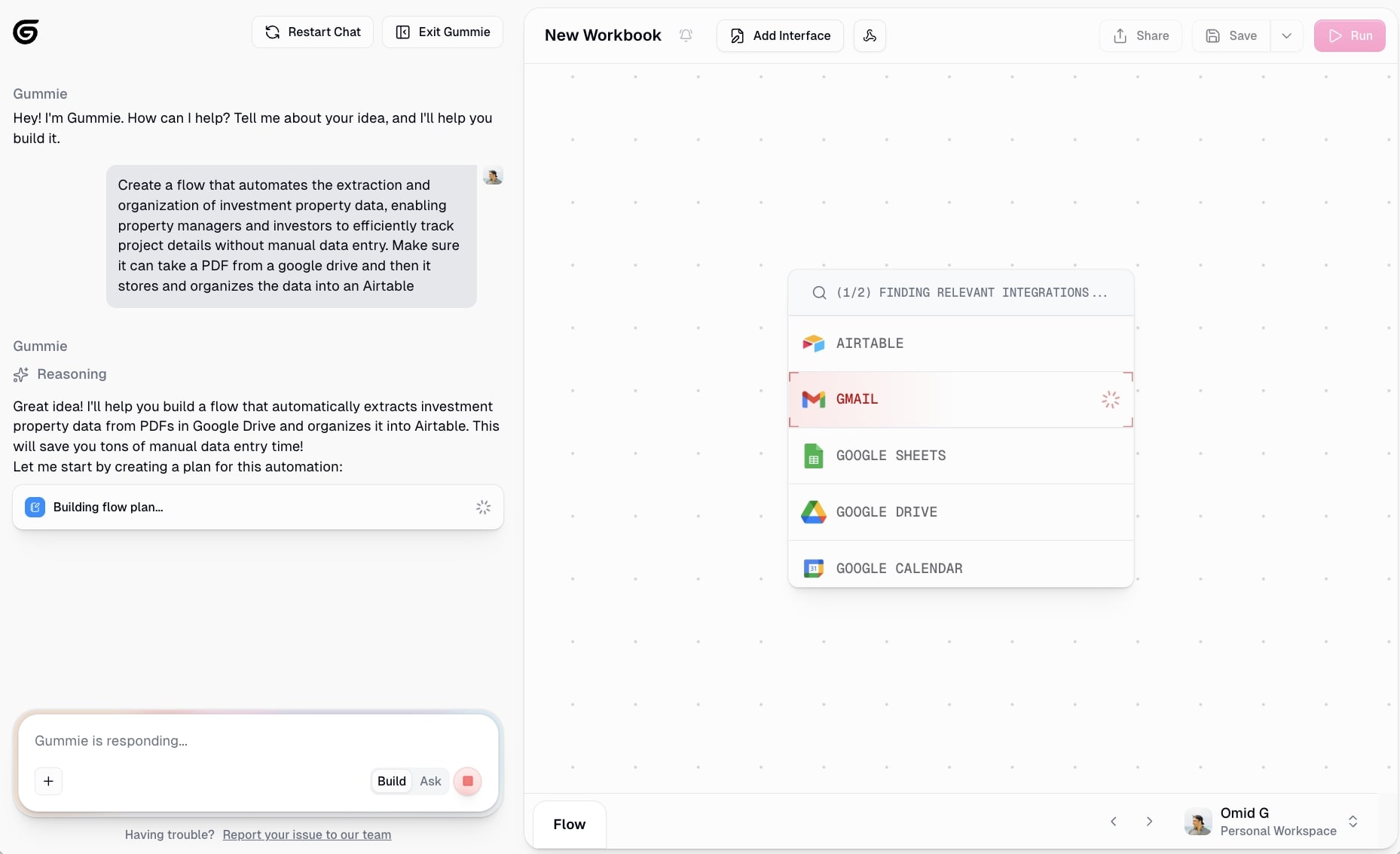Expand the Personal Workspace switcher chevrons

click(1353, 822)
